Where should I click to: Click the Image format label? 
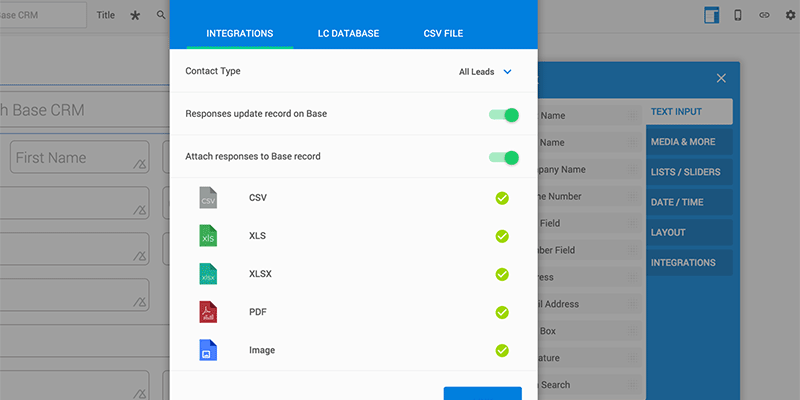coord(262,351)
